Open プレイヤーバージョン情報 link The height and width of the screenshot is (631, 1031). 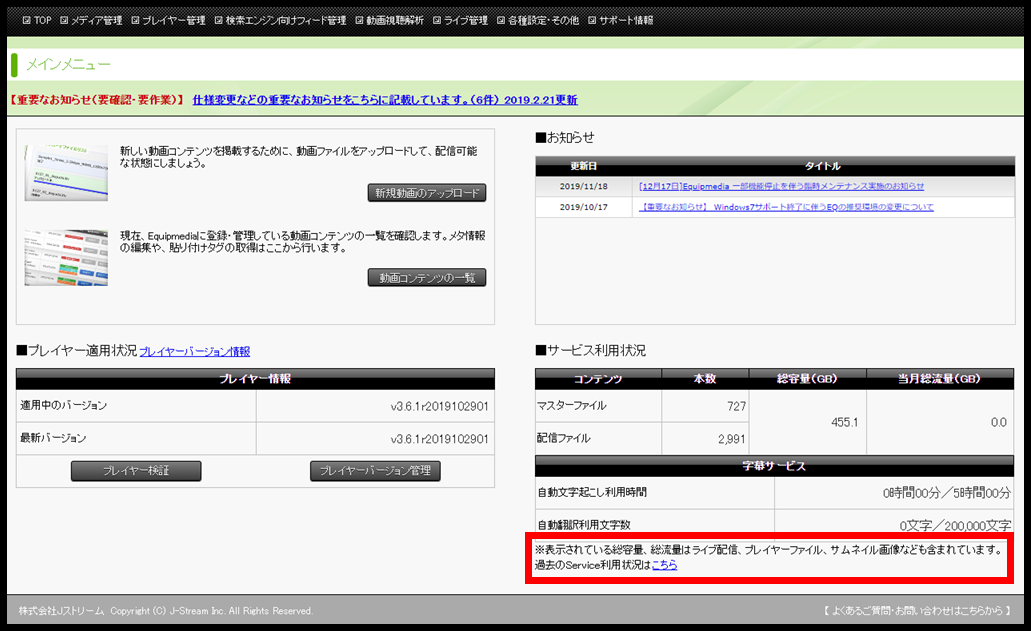pyautogui.click(x=195, y=352)
